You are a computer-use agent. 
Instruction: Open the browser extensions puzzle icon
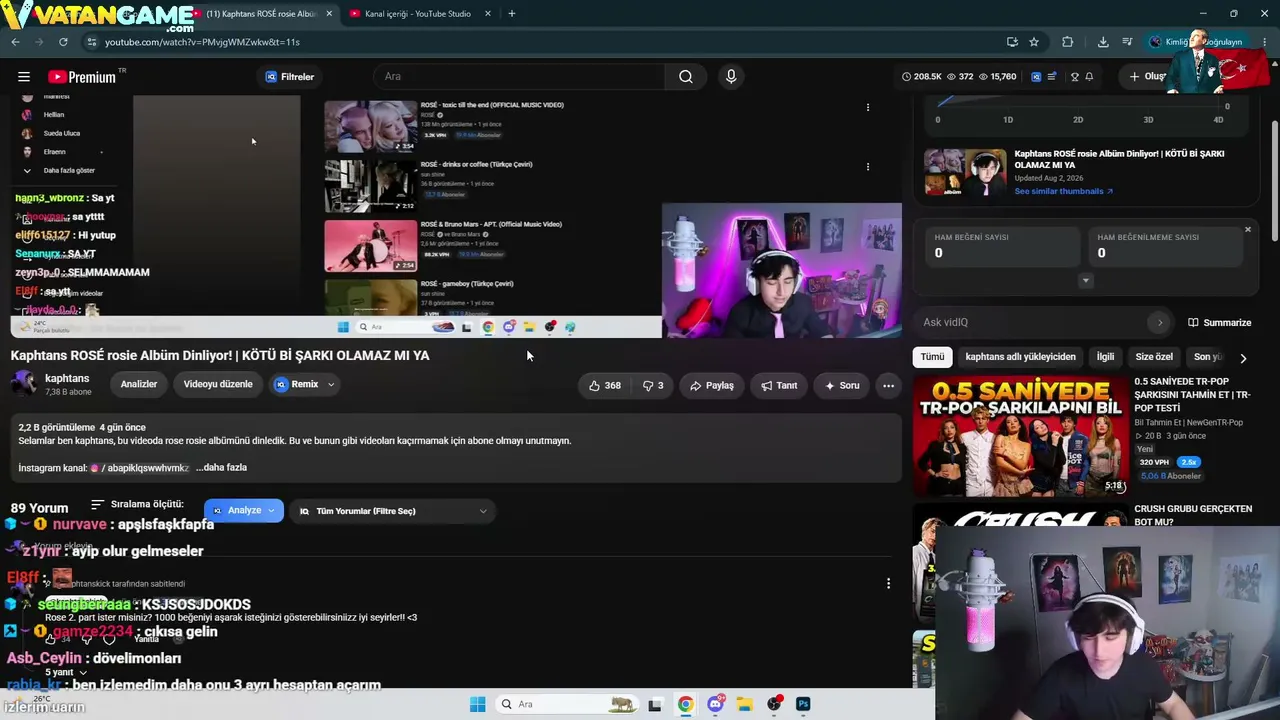click(1068, 42)
